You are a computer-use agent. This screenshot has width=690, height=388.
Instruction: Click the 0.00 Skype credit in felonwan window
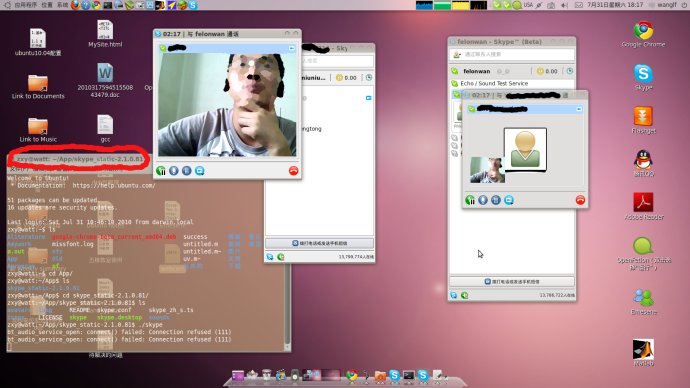547,71
